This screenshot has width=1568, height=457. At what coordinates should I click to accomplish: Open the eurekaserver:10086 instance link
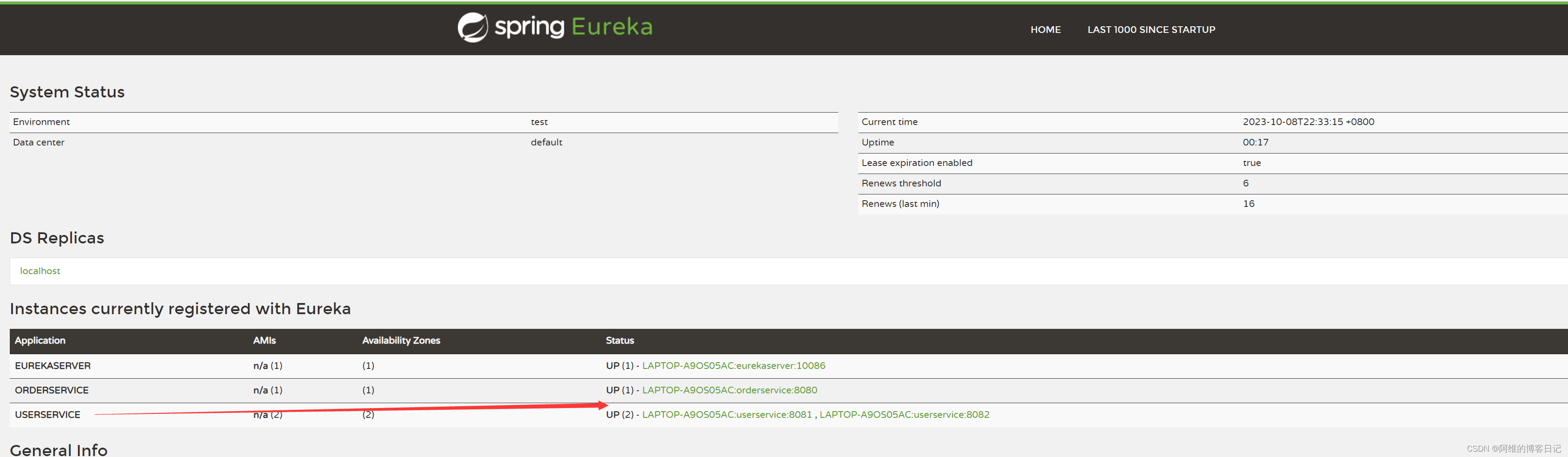coord(733,366)
